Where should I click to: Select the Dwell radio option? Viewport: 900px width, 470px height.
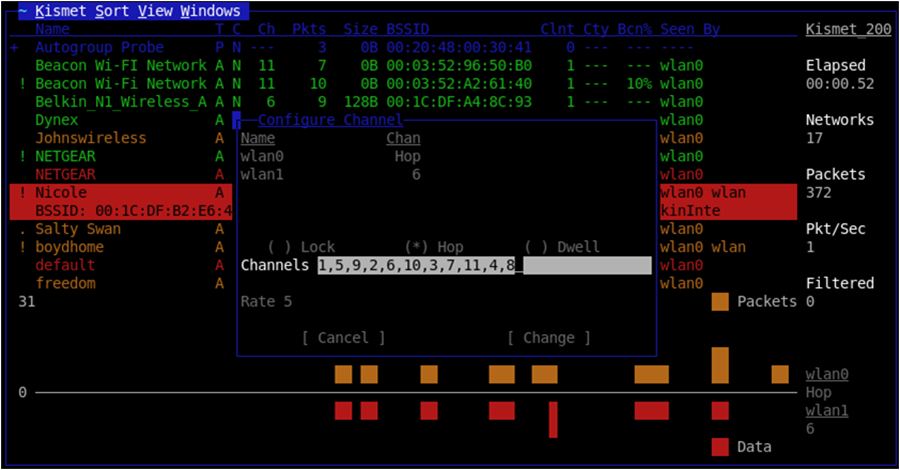click(x=562, y=247)
